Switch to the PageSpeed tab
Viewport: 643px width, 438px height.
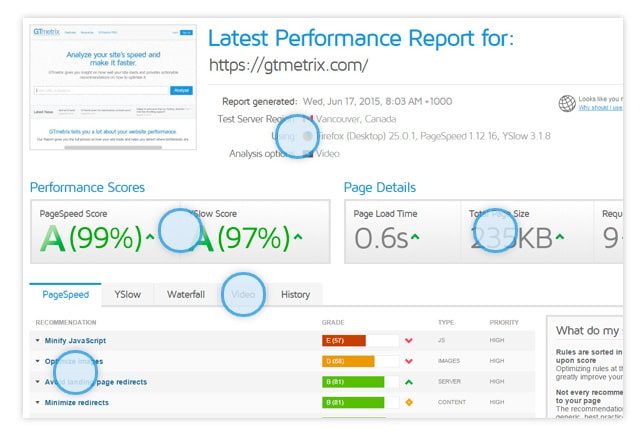tap(66, 294)
